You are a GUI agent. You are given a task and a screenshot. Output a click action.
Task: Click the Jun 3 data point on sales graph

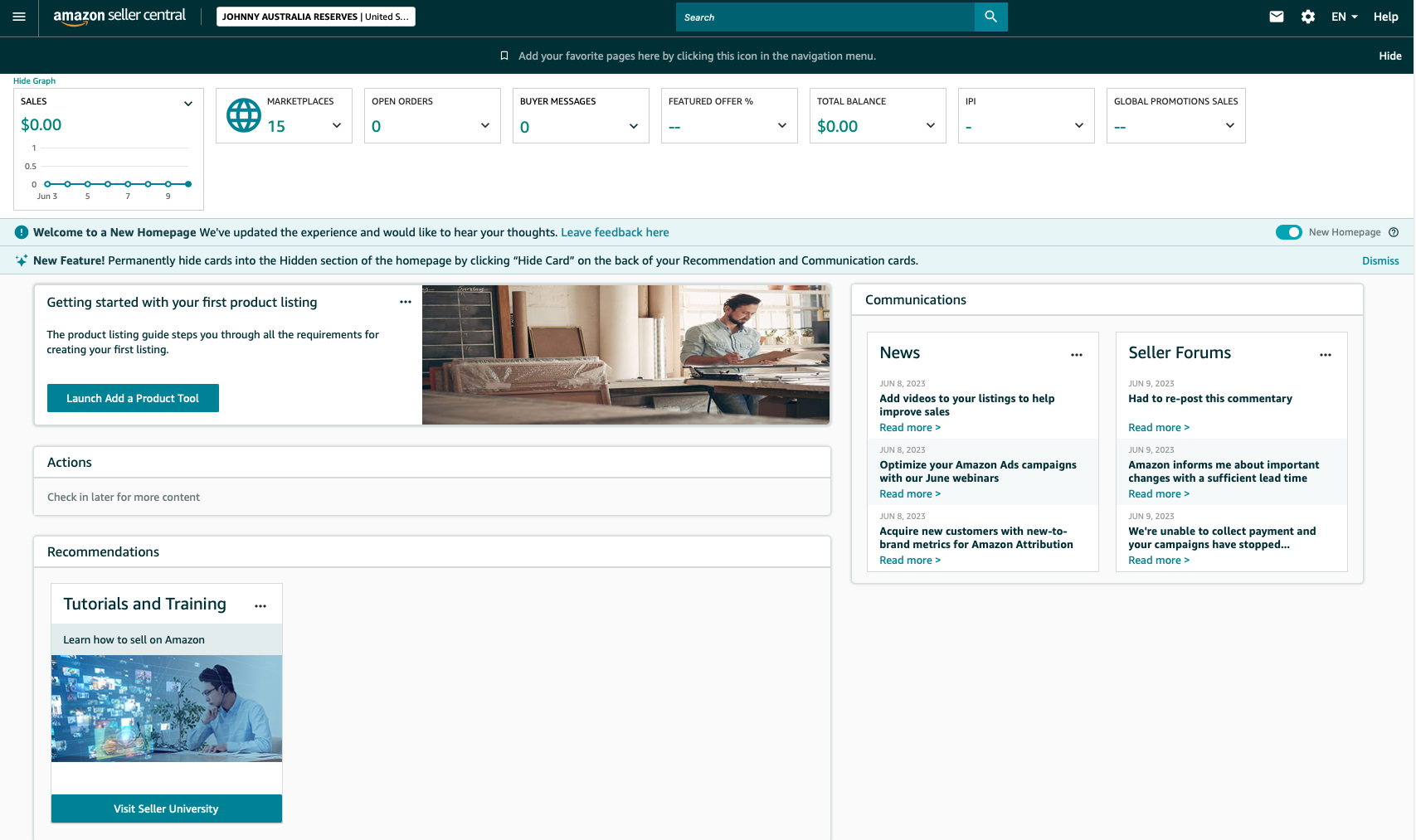click(x=47, y=184)
